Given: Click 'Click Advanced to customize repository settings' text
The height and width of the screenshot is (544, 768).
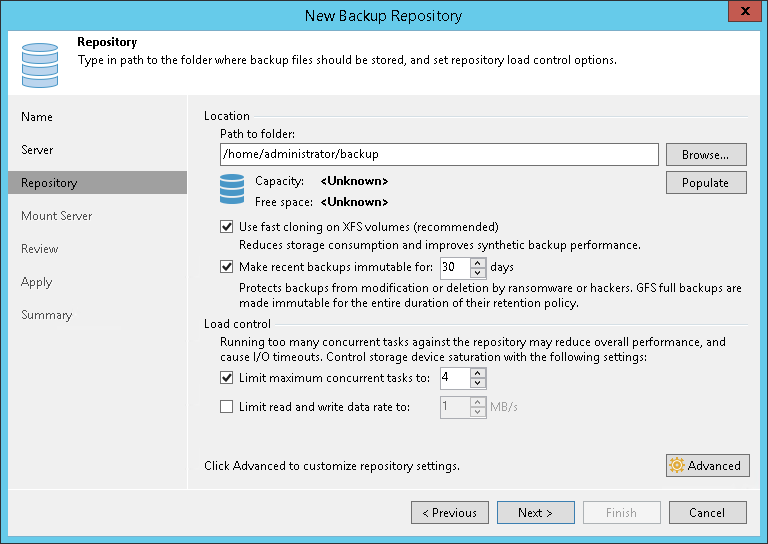Looking at the screenshot, I should (x=332, y=466).
